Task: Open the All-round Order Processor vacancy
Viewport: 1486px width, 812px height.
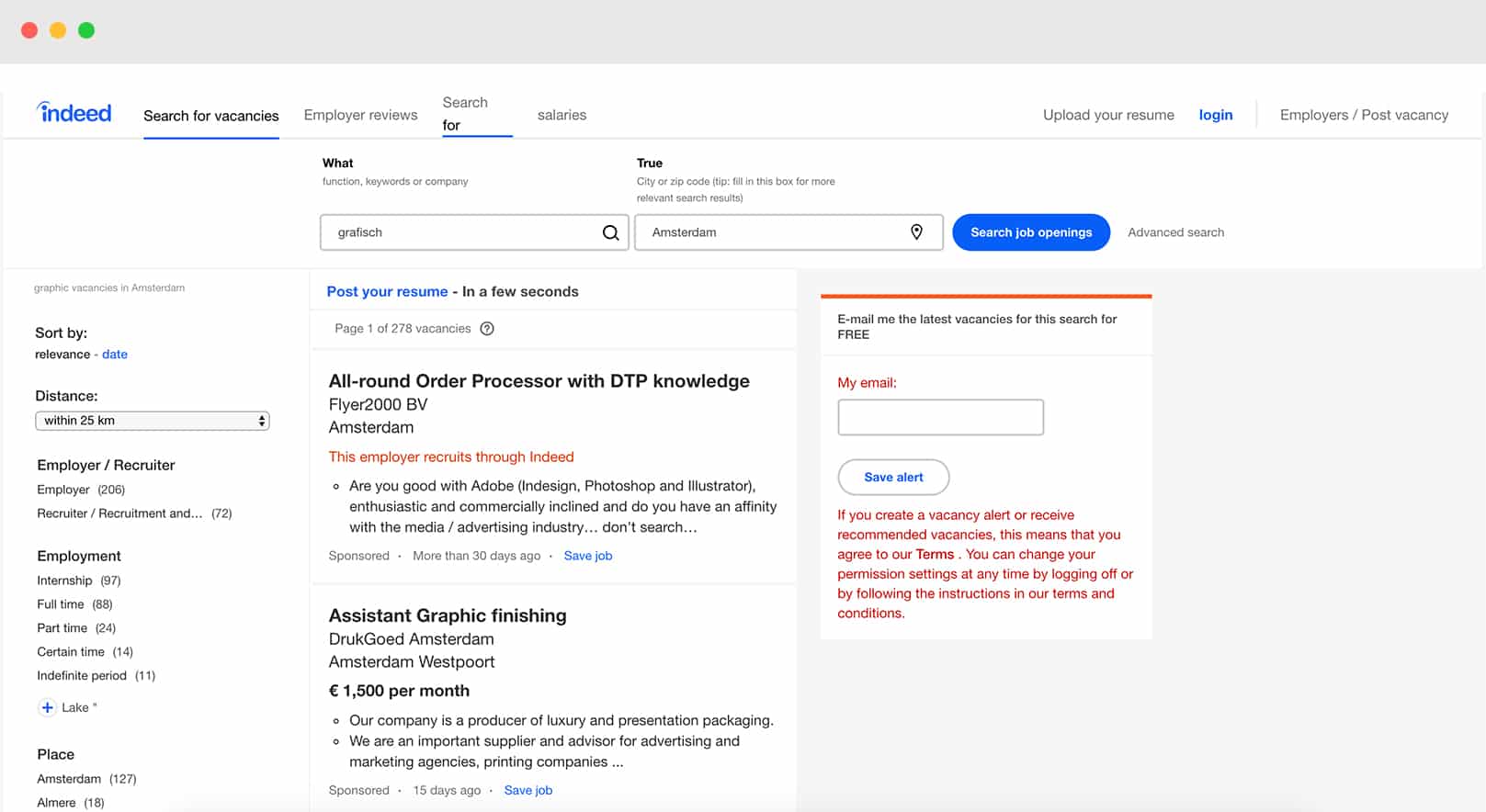Action: (x=539, y=381)
